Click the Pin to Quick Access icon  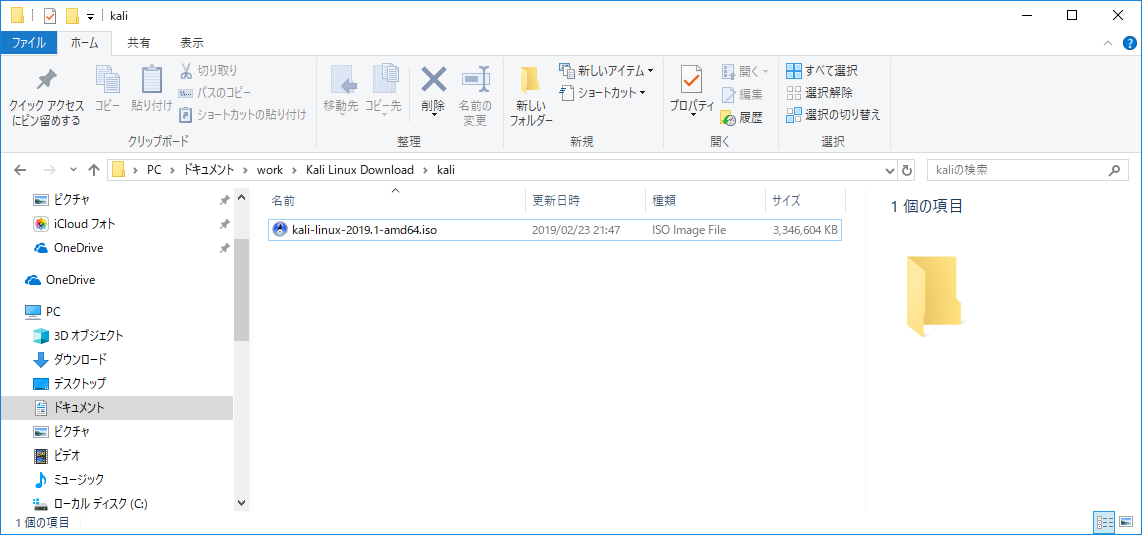pos(47,79)
